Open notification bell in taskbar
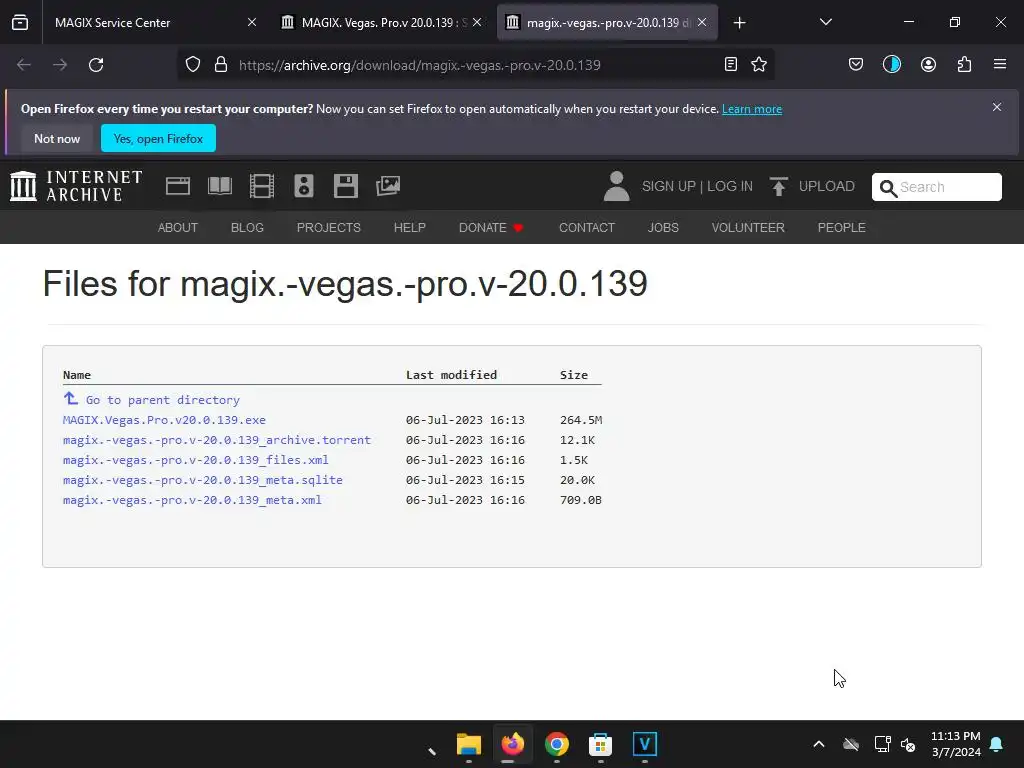The width and height of the screenshot is (1024, 768). pos(997,744)
